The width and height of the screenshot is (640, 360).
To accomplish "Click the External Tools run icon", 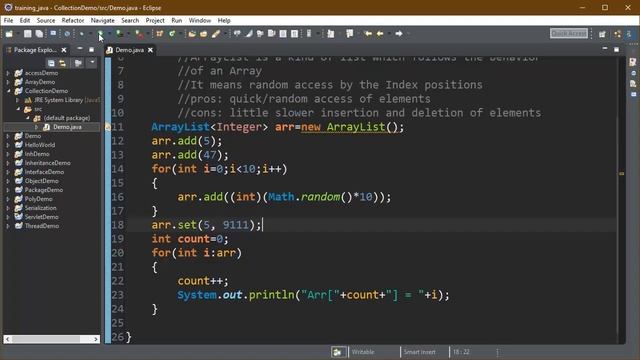I will (x=139, y=34).
